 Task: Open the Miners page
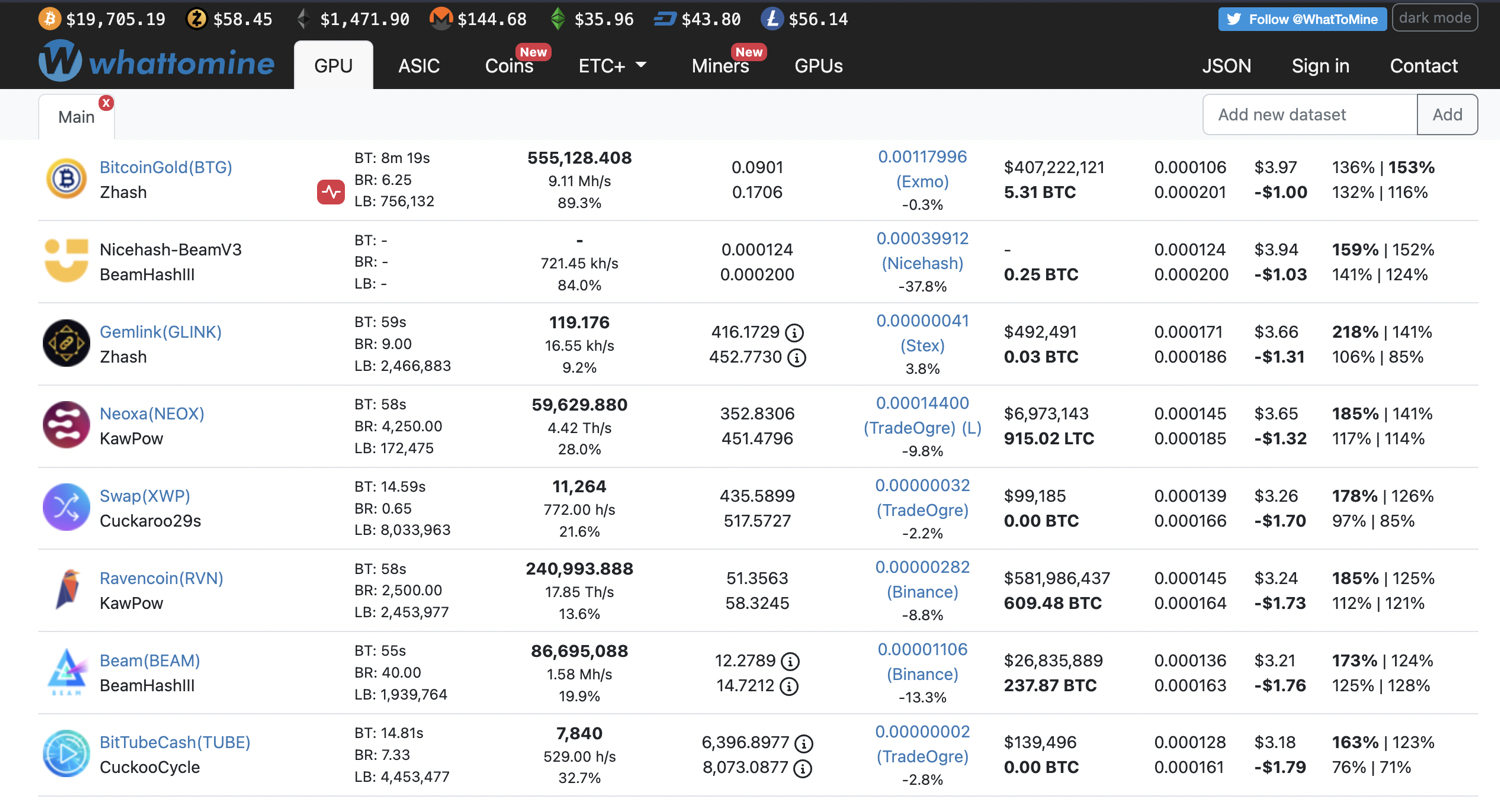click(x=720, y=66)
